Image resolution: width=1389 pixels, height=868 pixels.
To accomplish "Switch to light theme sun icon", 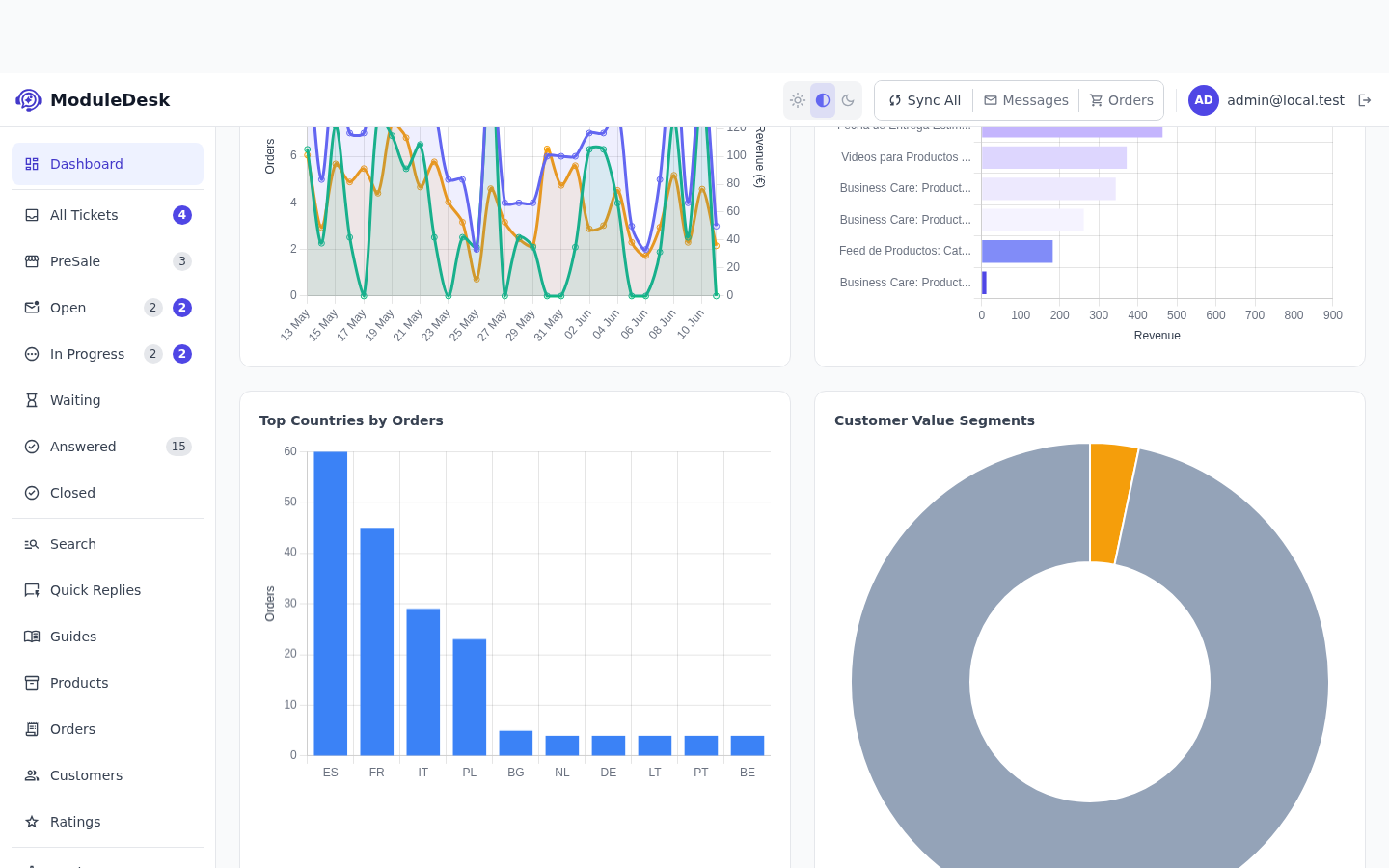I will pyautogui.click(x=798, y=100).
